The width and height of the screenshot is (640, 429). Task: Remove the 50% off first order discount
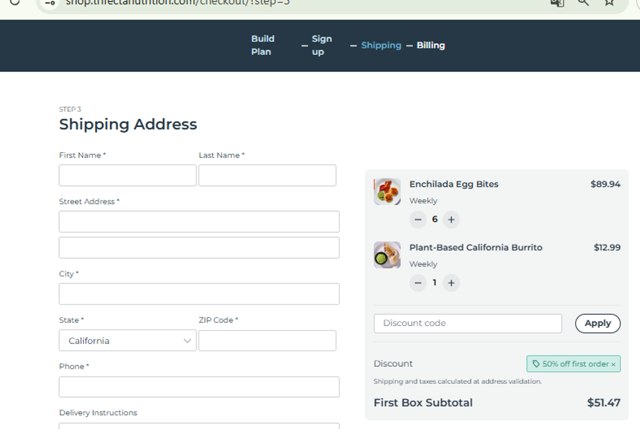613,364
